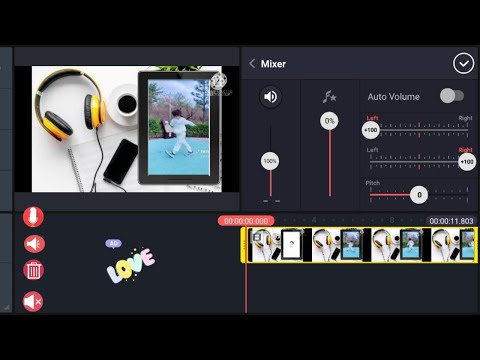Click the 0% effect slider knob
This screenshot has height=360, width=480.
[329, 121]
